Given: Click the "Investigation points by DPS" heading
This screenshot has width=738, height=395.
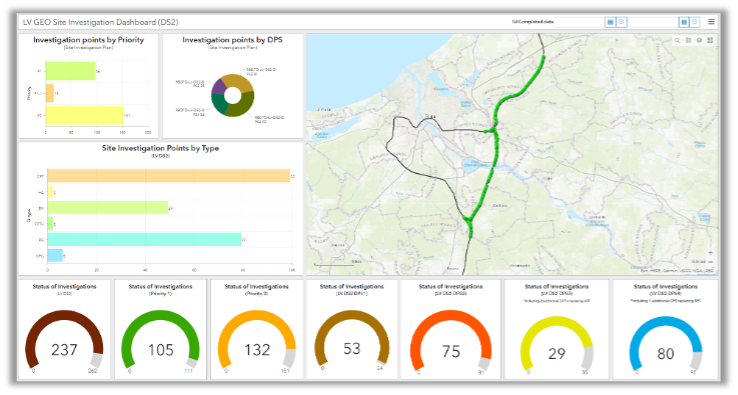Looking at the screenshot, I should click(x=233, y=40).
